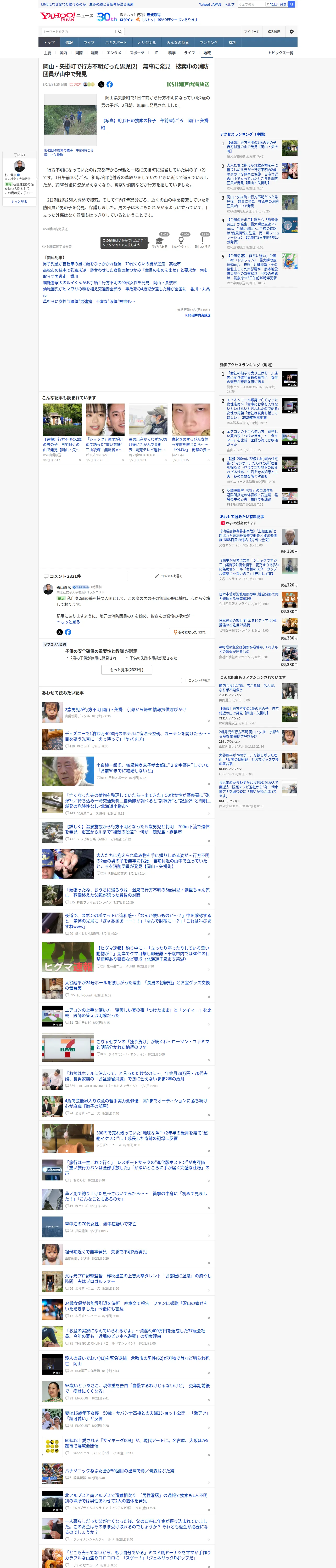This screenshot has height=1568, width=336.
Task: Open the settings gear icon
Action: pos(292,32)
